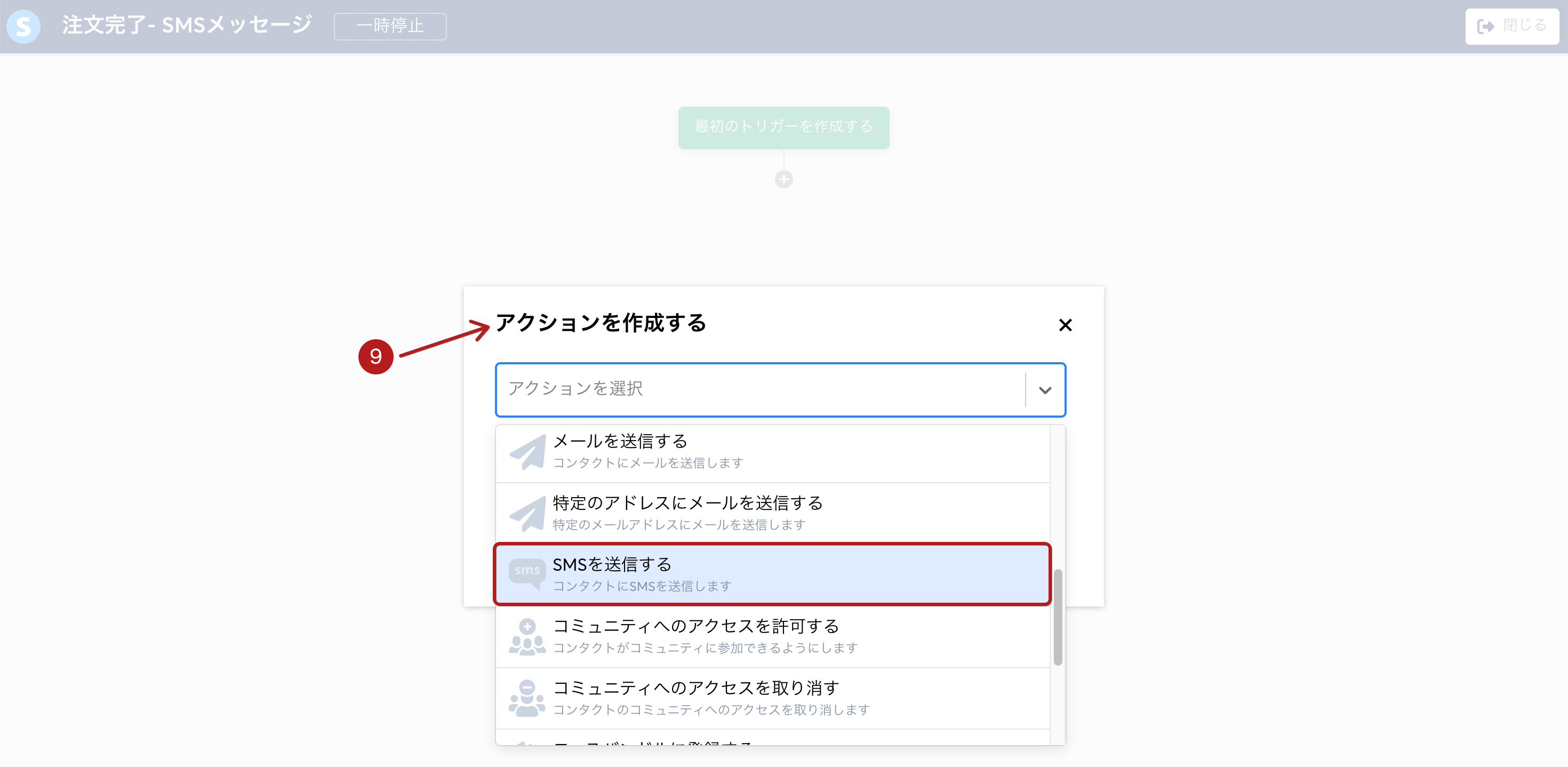Screen dimensions: 1568x767
Task: Click the paper plane icon for メールを送信する
Action: (x=527, y=452)
